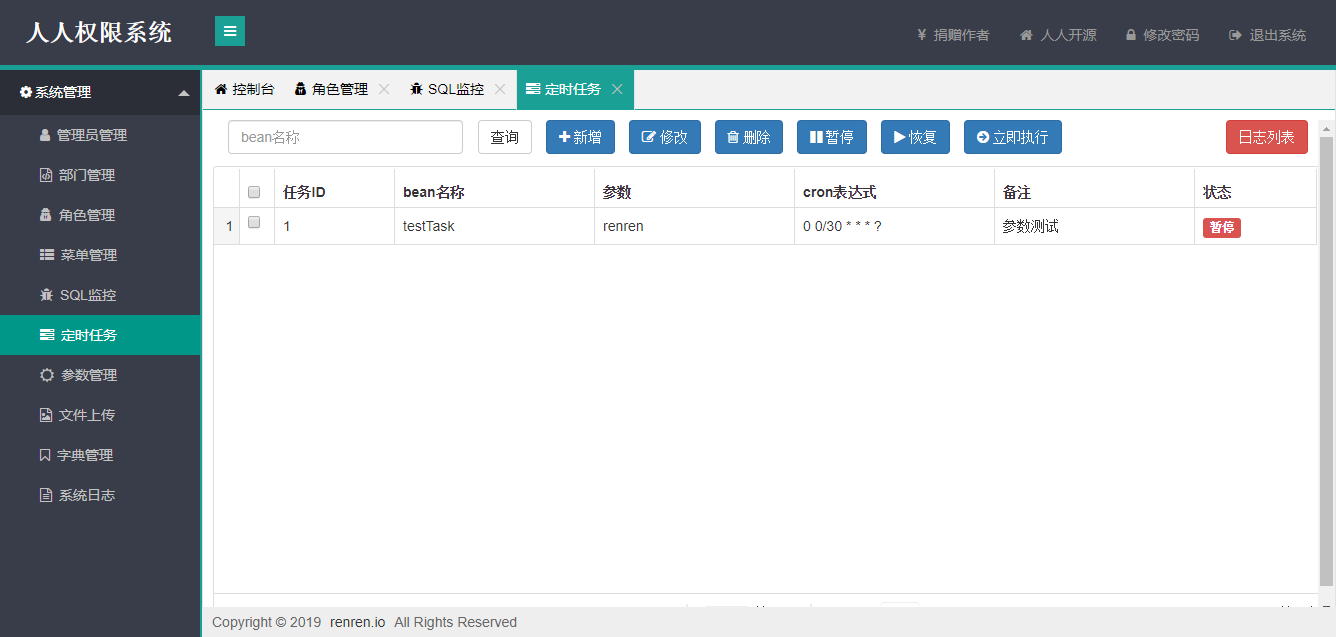Screen dimensions: 1336x637
Task: Open 日志列表 with the red button
Action: pos(1266,137)
